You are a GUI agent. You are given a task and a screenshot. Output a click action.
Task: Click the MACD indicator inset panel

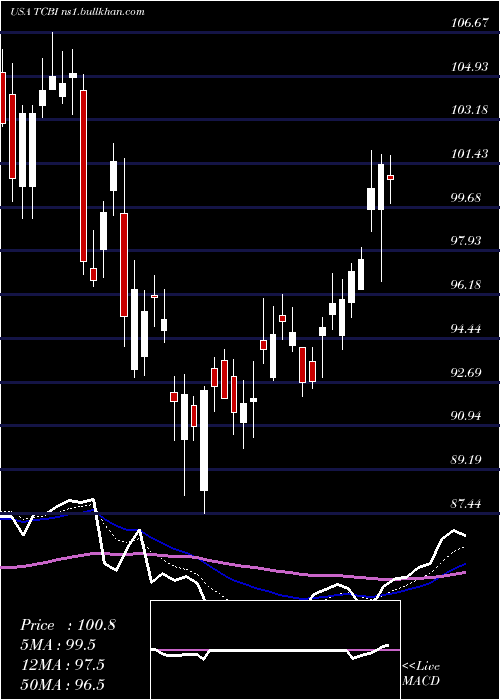[x=275, y=650]
